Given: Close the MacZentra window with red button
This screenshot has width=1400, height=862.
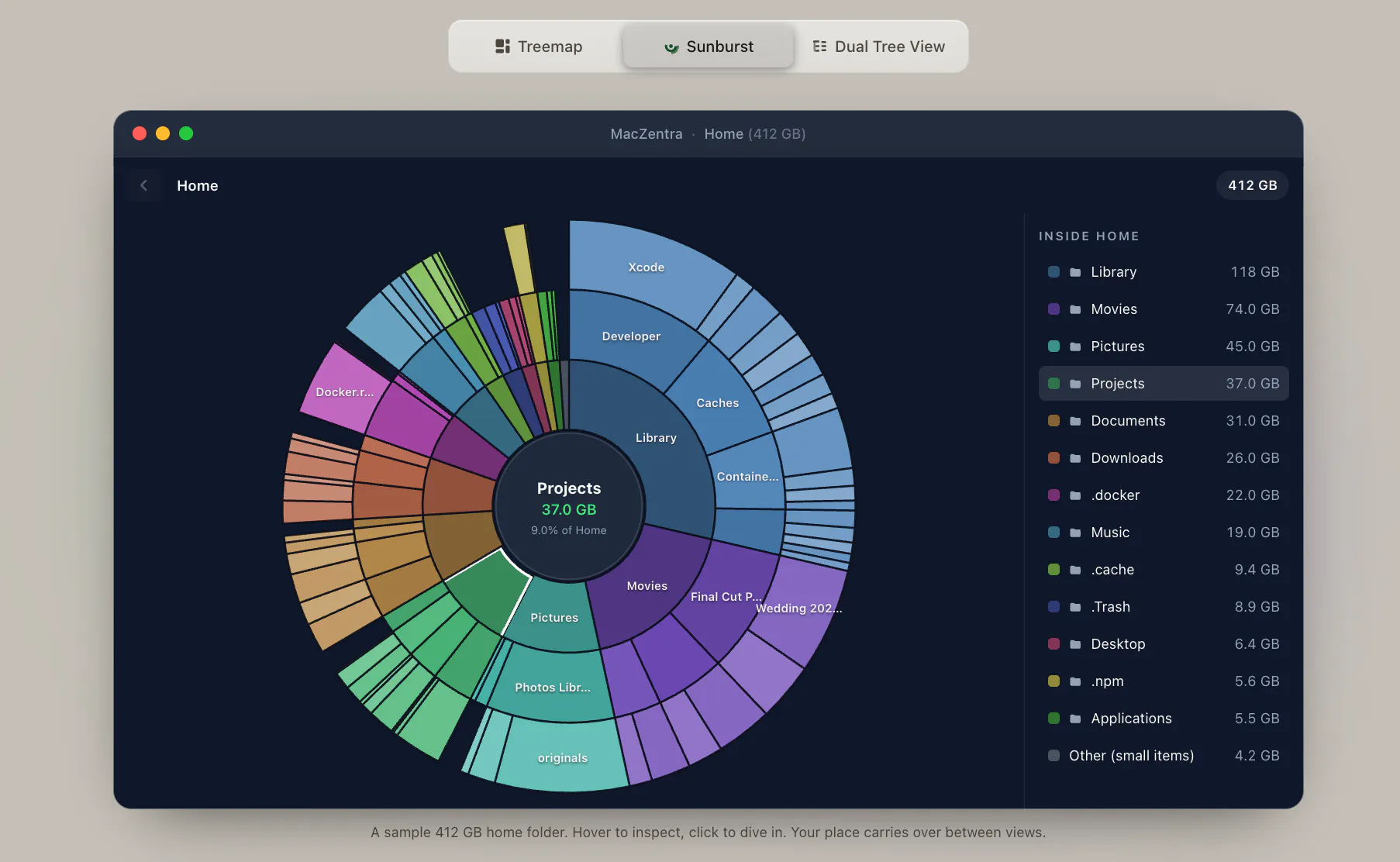Looking at the screenshot, I should click(140, 133).
